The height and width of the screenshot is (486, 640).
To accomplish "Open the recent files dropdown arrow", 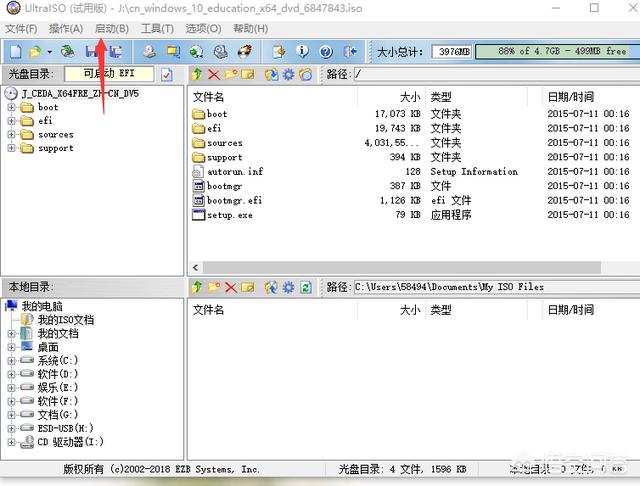I will pyautogui.click(x=49, y=52).
